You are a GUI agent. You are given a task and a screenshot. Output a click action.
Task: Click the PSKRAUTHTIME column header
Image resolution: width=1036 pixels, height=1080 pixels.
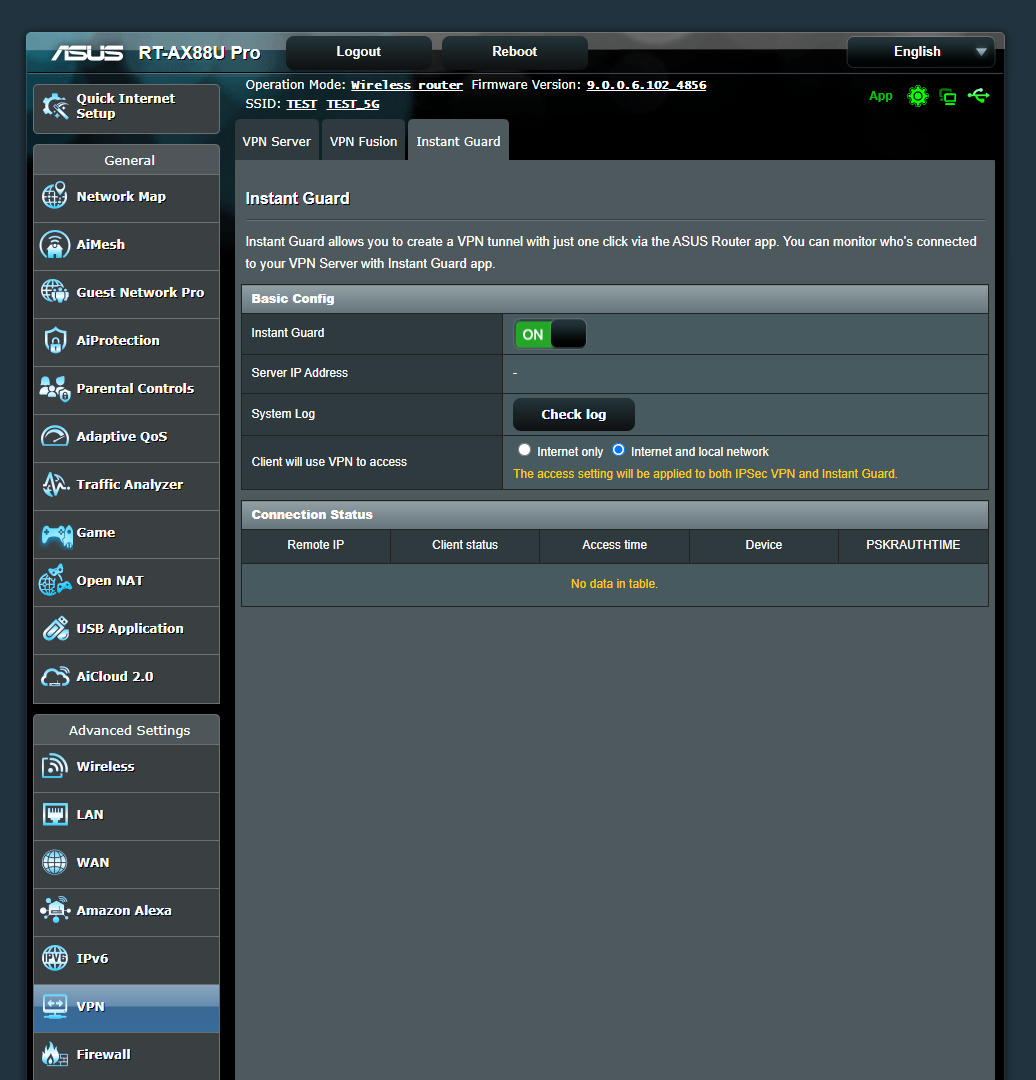pos(913,545)
